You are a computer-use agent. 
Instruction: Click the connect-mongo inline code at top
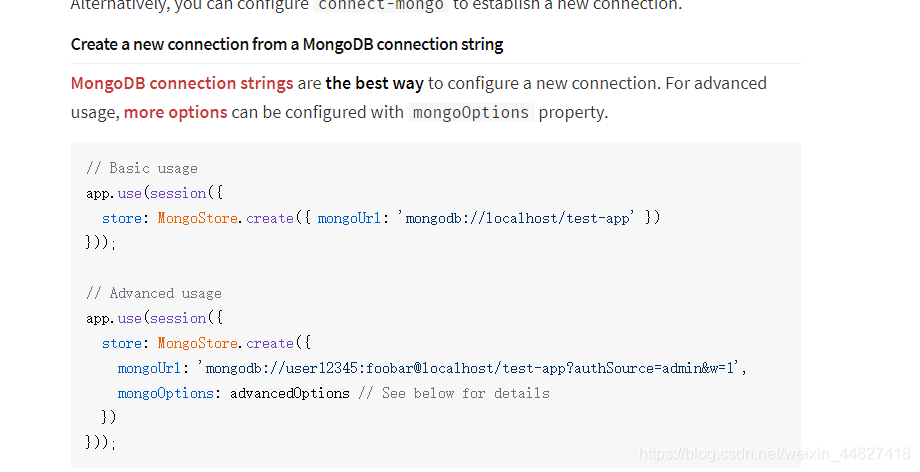pos(381,5)
